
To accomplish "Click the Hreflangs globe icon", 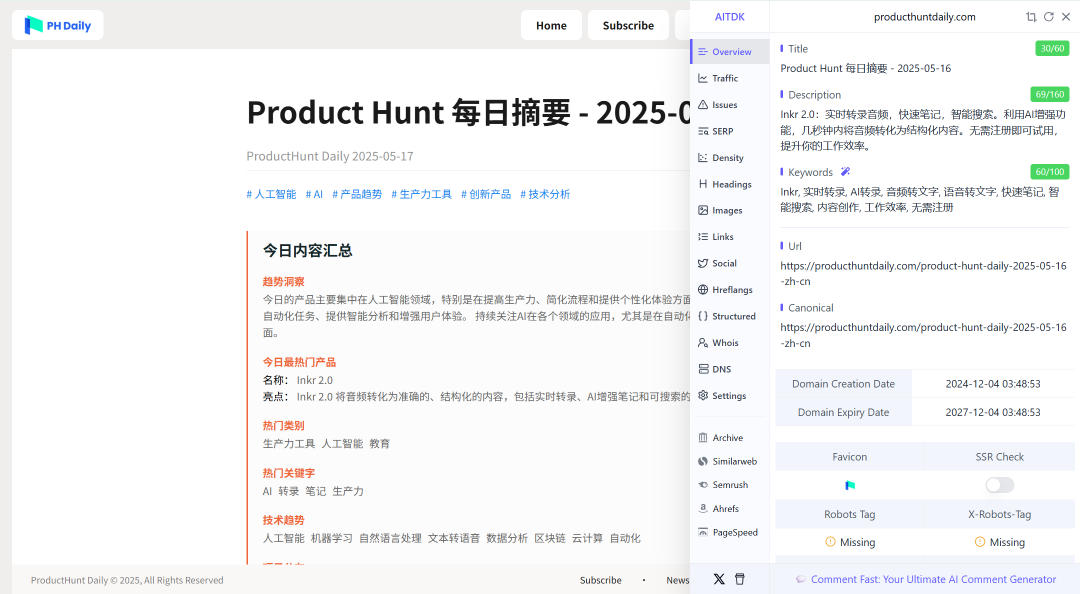I will pos(703,289).
